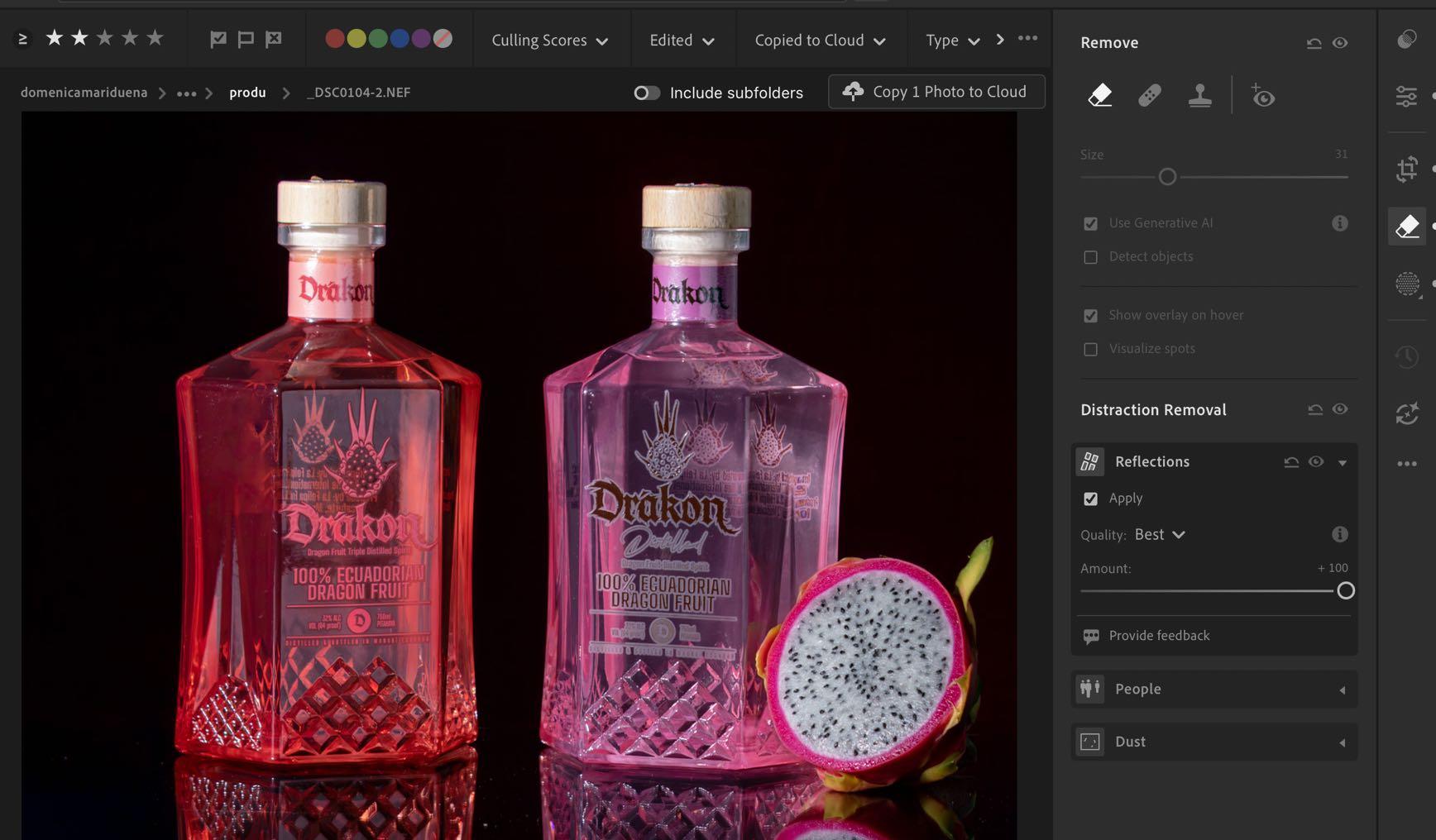The height and width of the screenshot is (840, 1436).
Task: Filter by blue color label
Action: point(400,39)
